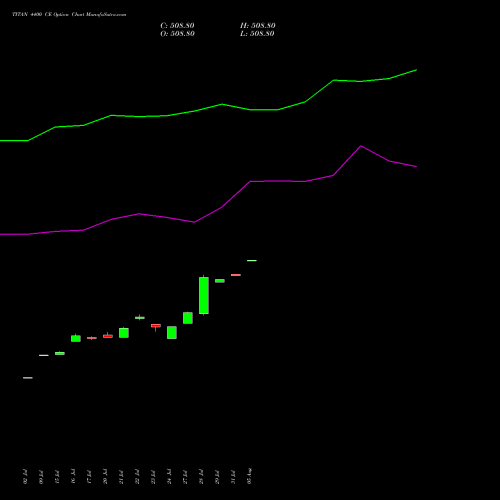Click the red candle above 31 Jul
The width and height of the screenshot is (500, 500).
[x=236, y=275]
